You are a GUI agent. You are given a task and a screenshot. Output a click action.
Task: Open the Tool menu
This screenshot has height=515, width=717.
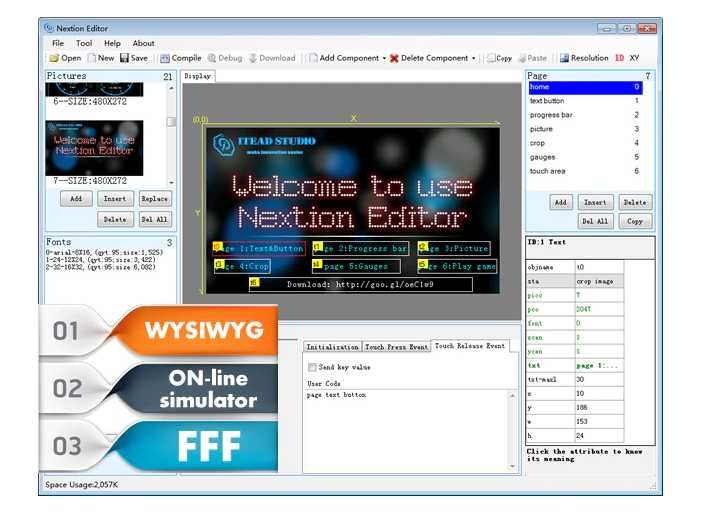pyautogui.click(x=84, y=43)
